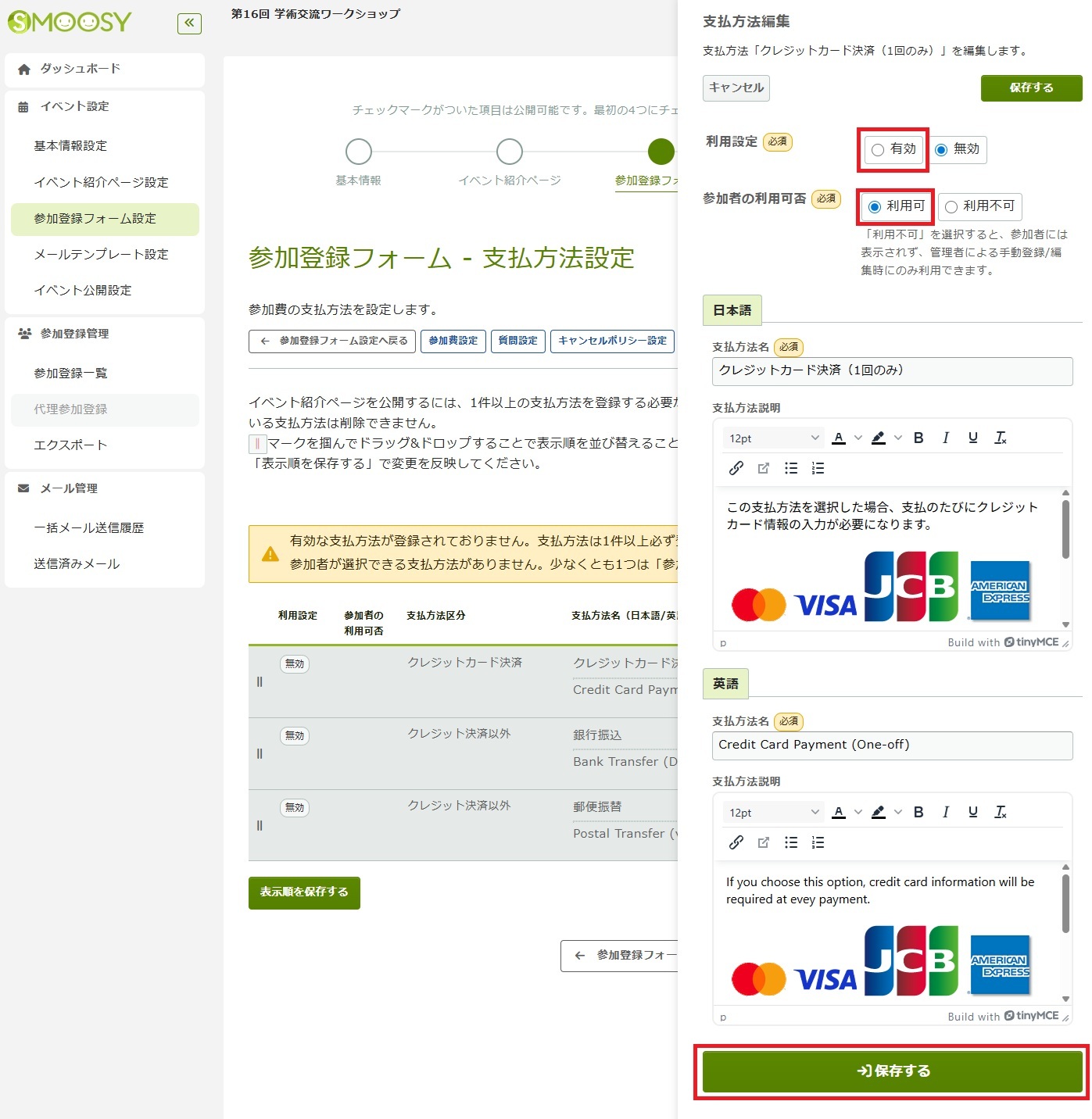Clear formatting in English description editor

coord(1000,813)
